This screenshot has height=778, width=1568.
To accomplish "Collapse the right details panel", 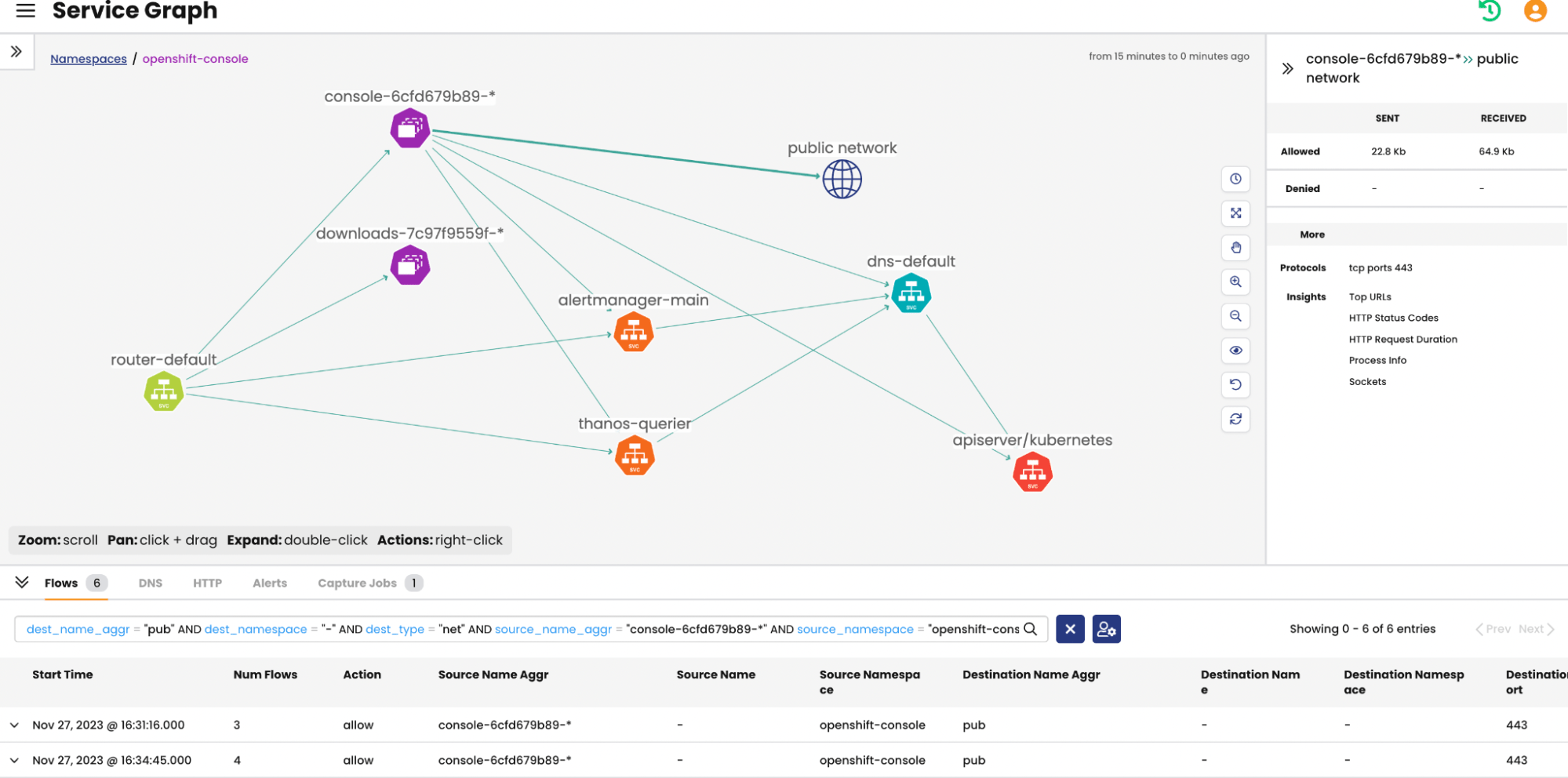I will point(1287,68).
